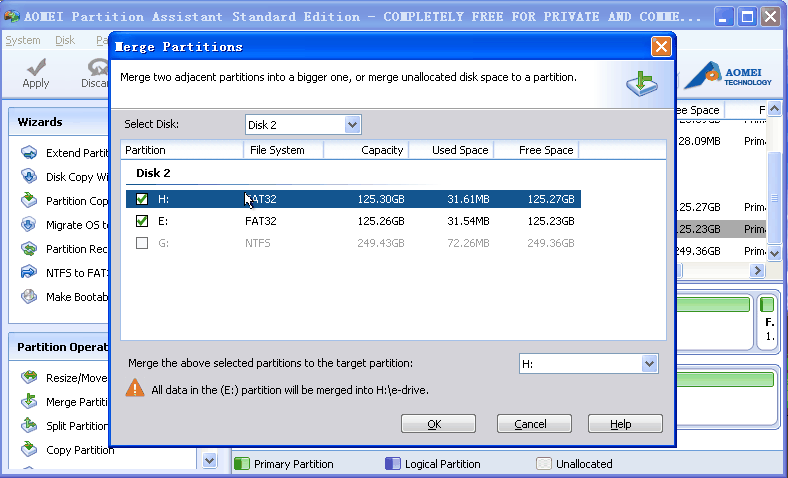Click the 125.30GB capacity cell
The image size is (788, 478).
point(381,199)
